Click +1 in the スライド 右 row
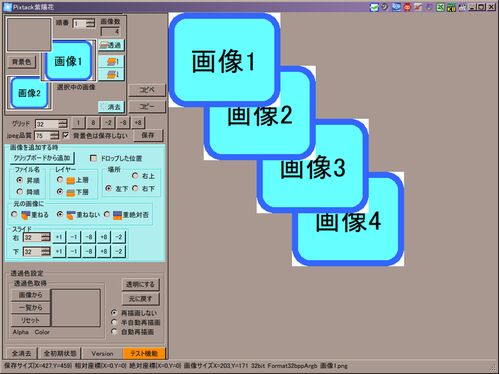 pyautogui.click(x=59, y=237)
